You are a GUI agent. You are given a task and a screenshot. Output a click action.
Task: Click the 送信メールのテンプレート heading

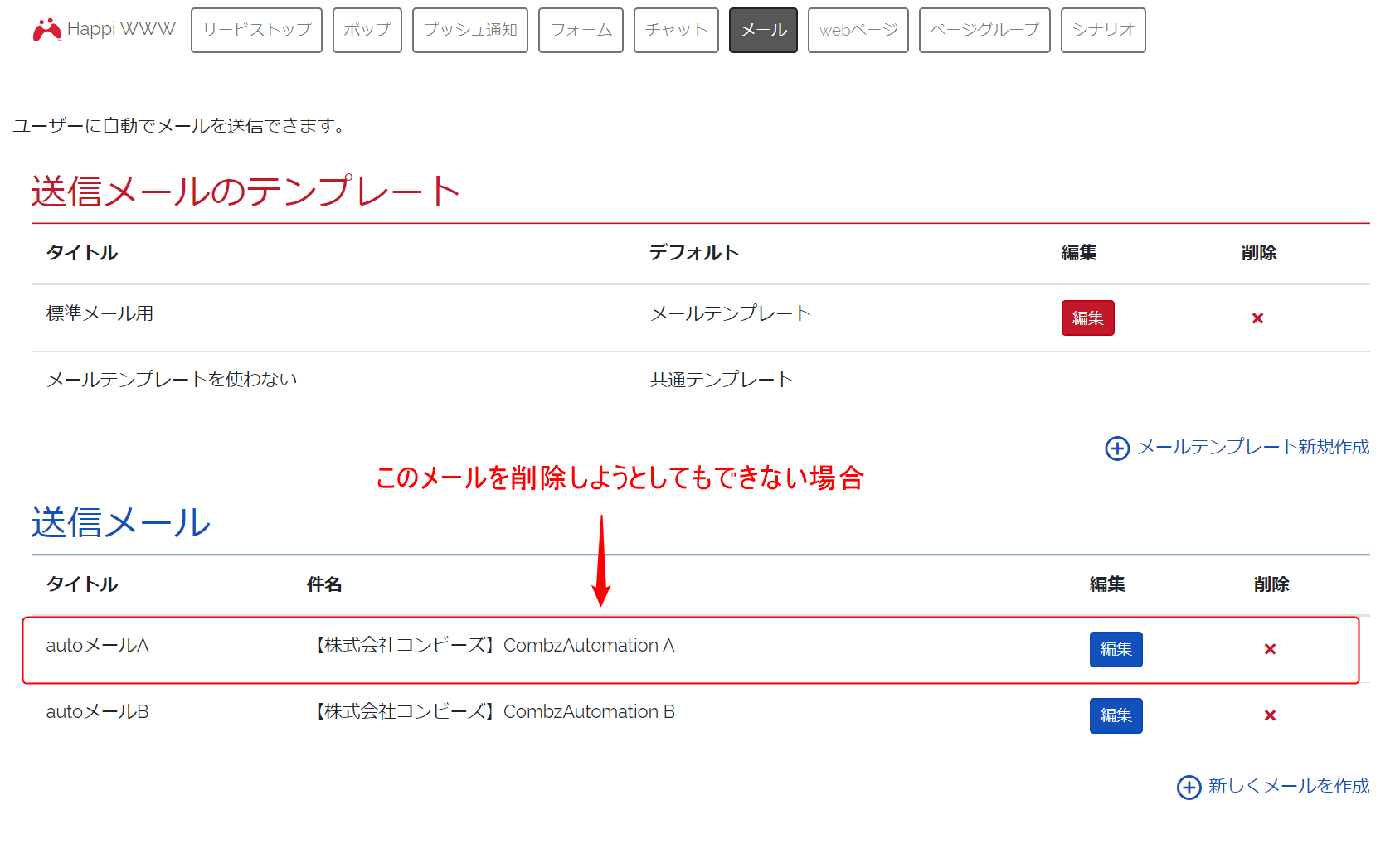pyautogui.click(x=245, y=192)
